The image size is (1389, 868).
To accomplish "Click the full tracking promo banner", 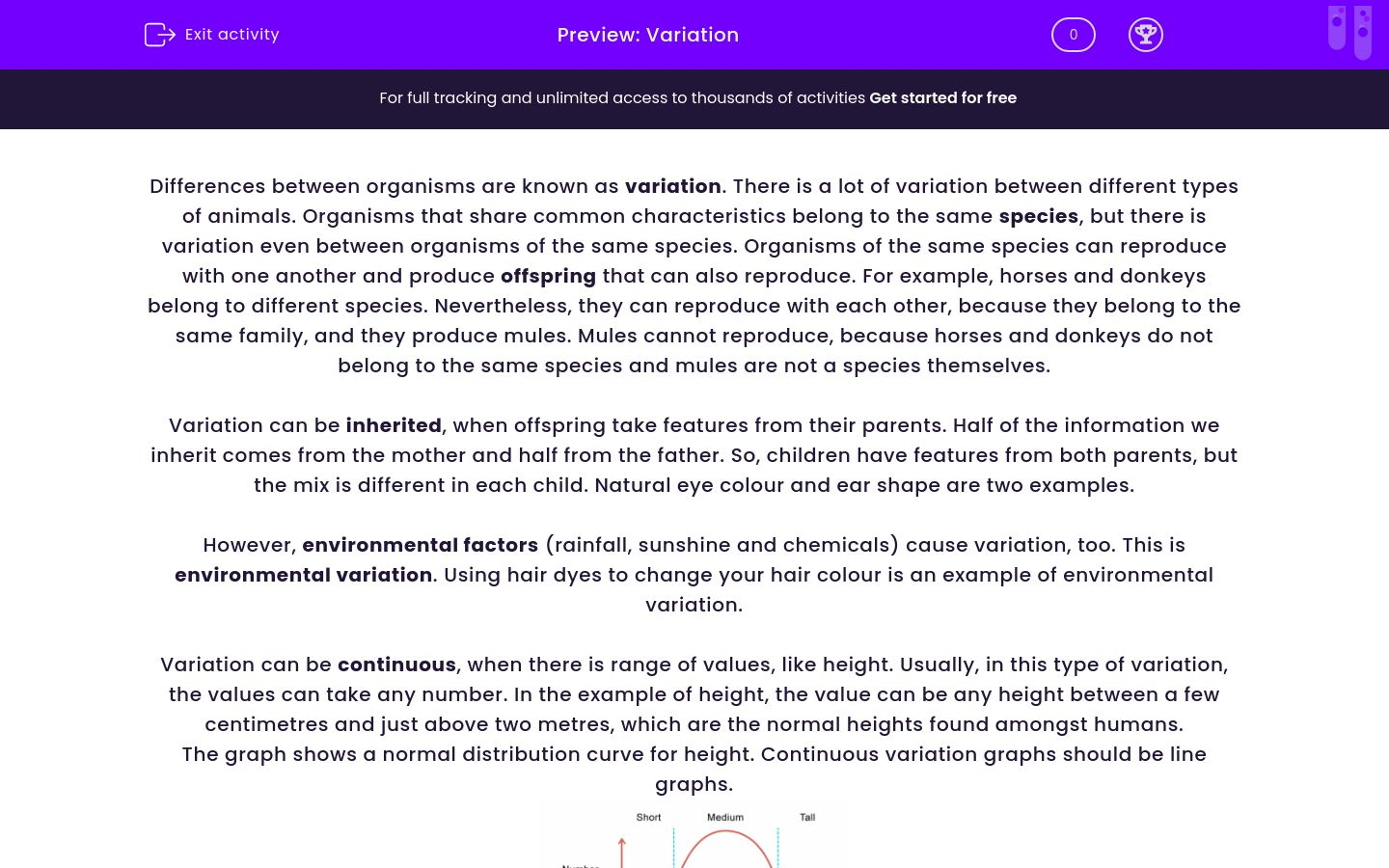I will point(694,97).
